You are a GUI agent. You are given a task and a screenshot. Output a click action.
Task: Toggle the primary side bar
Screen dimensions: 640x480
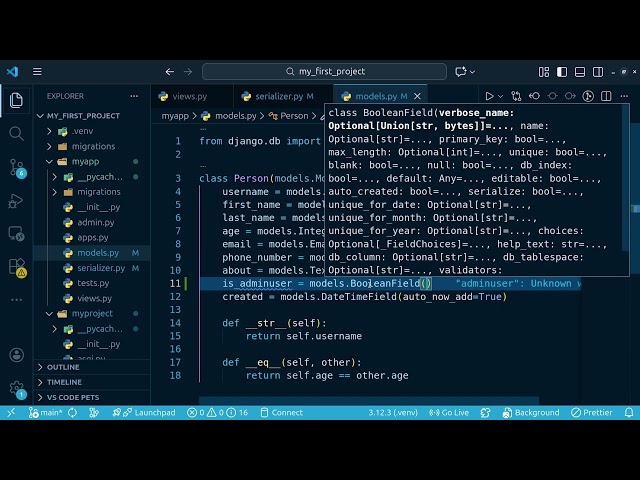point(562,72)
